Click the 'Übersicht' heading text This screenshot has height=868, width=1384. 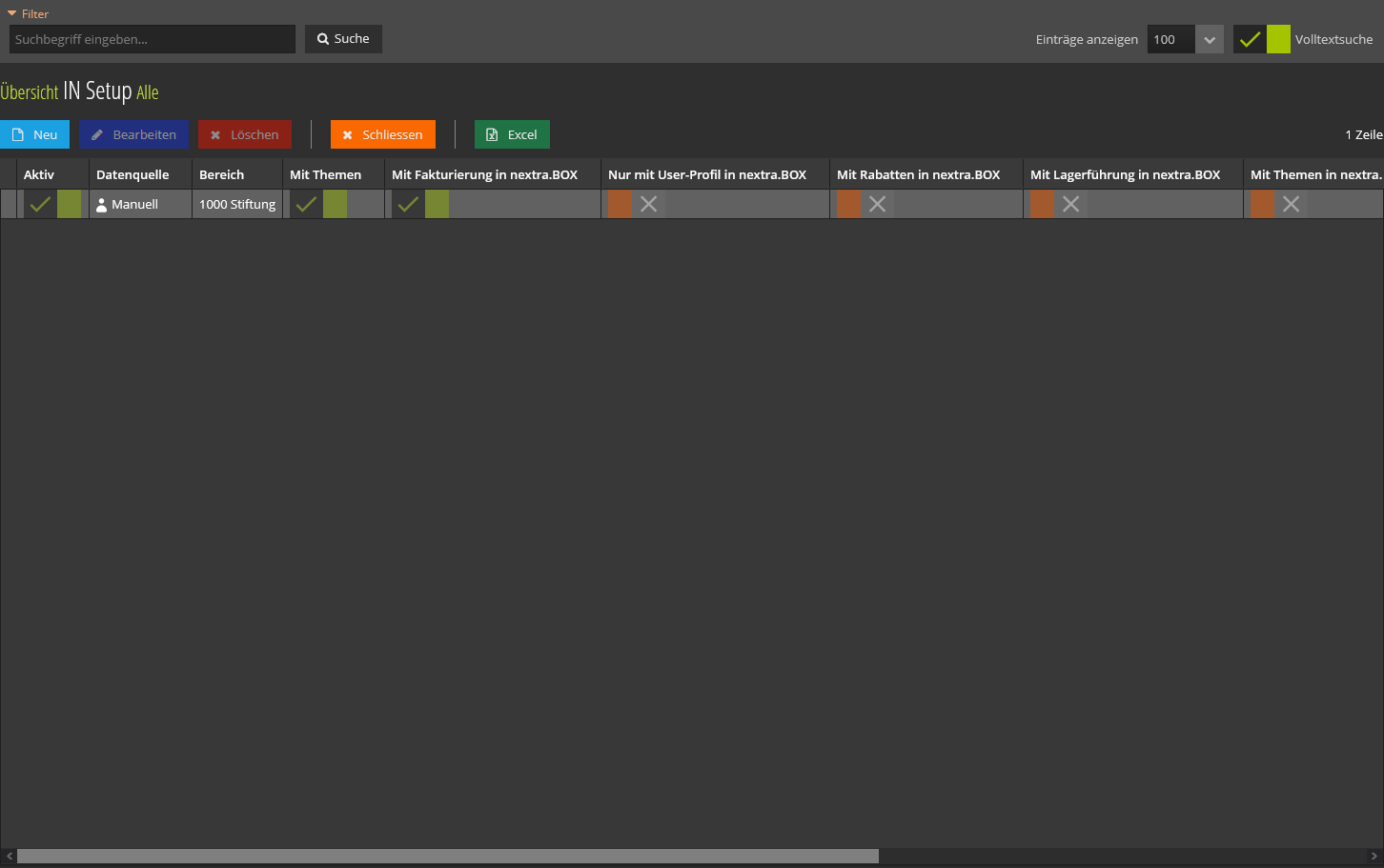29,91
